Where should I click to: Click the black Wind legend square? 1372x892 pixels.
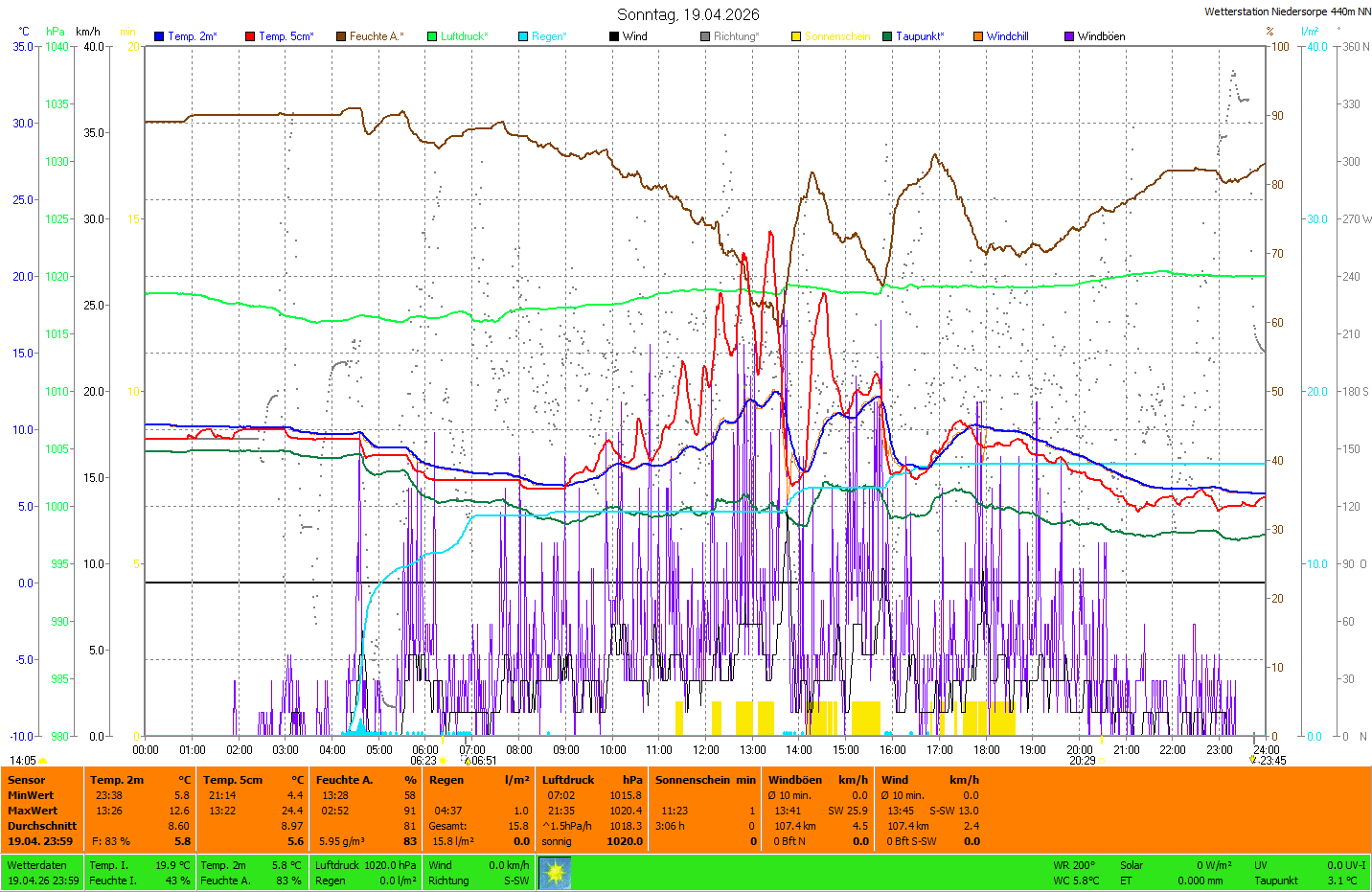click(614, 36)
